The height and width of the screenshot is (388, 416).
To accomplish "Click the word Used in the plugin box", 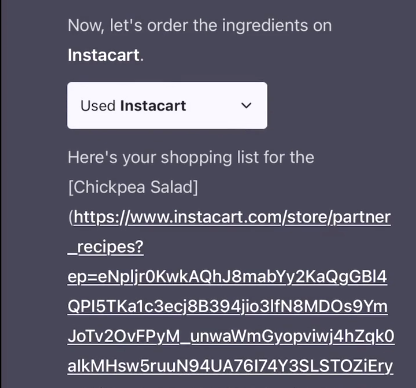I will point(98,106).
